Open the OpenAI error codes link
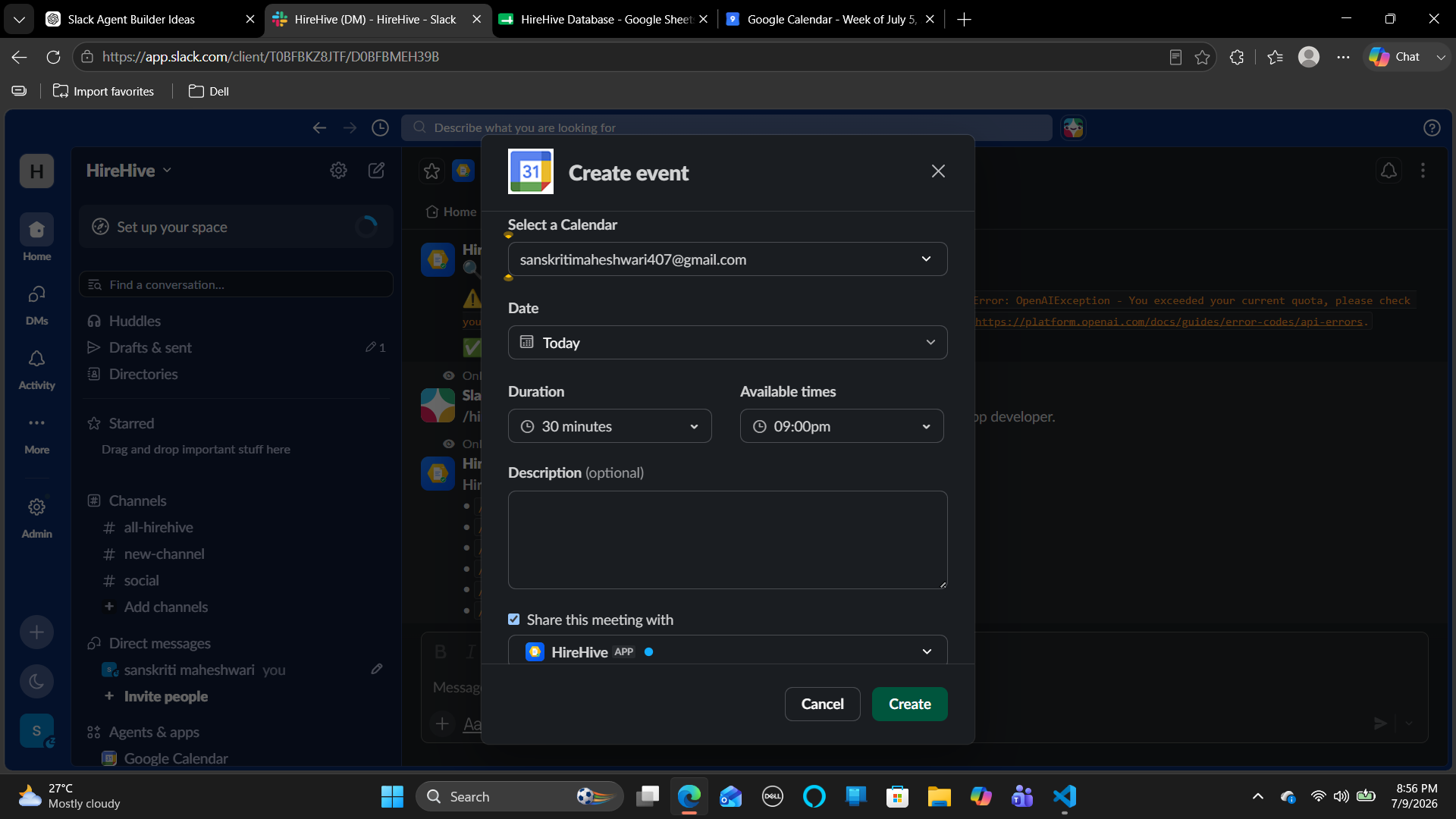Viewport: 1456px width, 819px height. point(1169,322)
